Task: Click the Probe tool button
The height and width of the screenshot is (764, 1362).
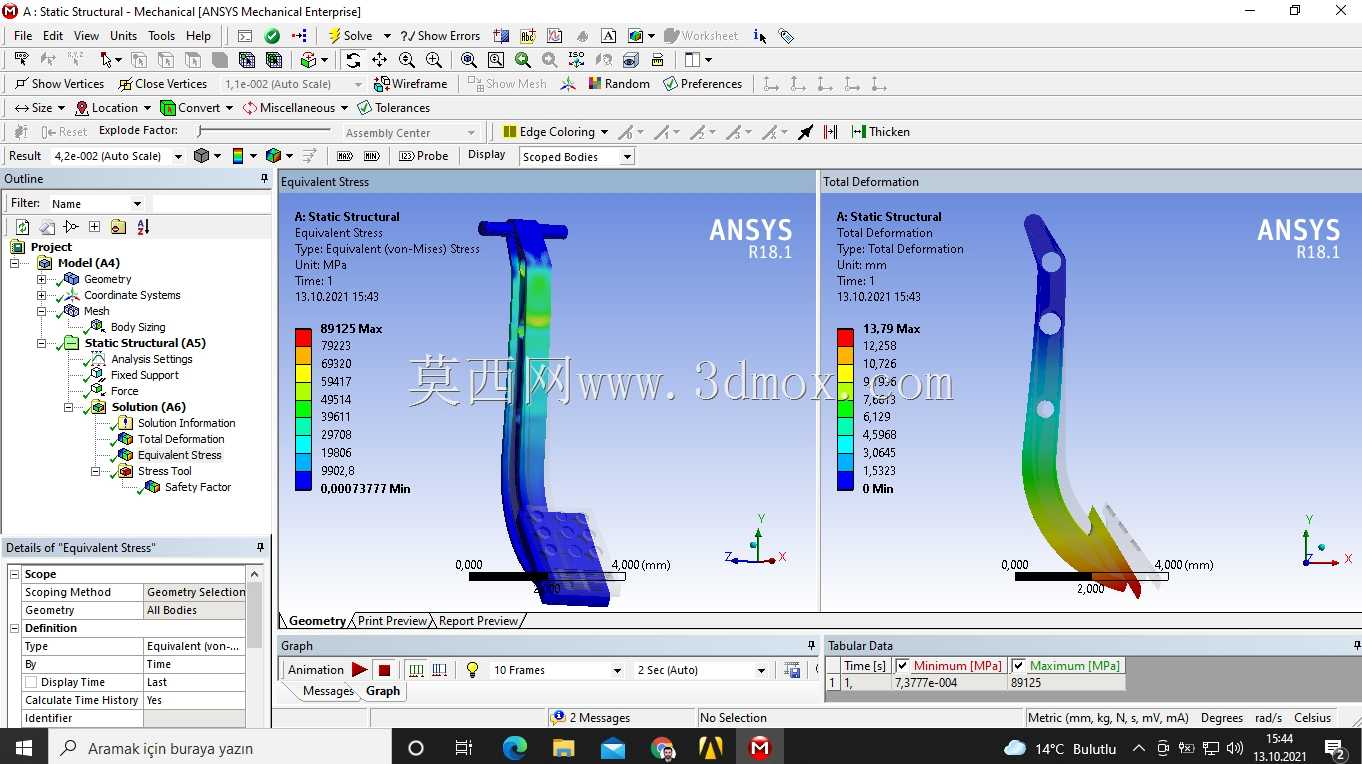Action: coord(423,156)
